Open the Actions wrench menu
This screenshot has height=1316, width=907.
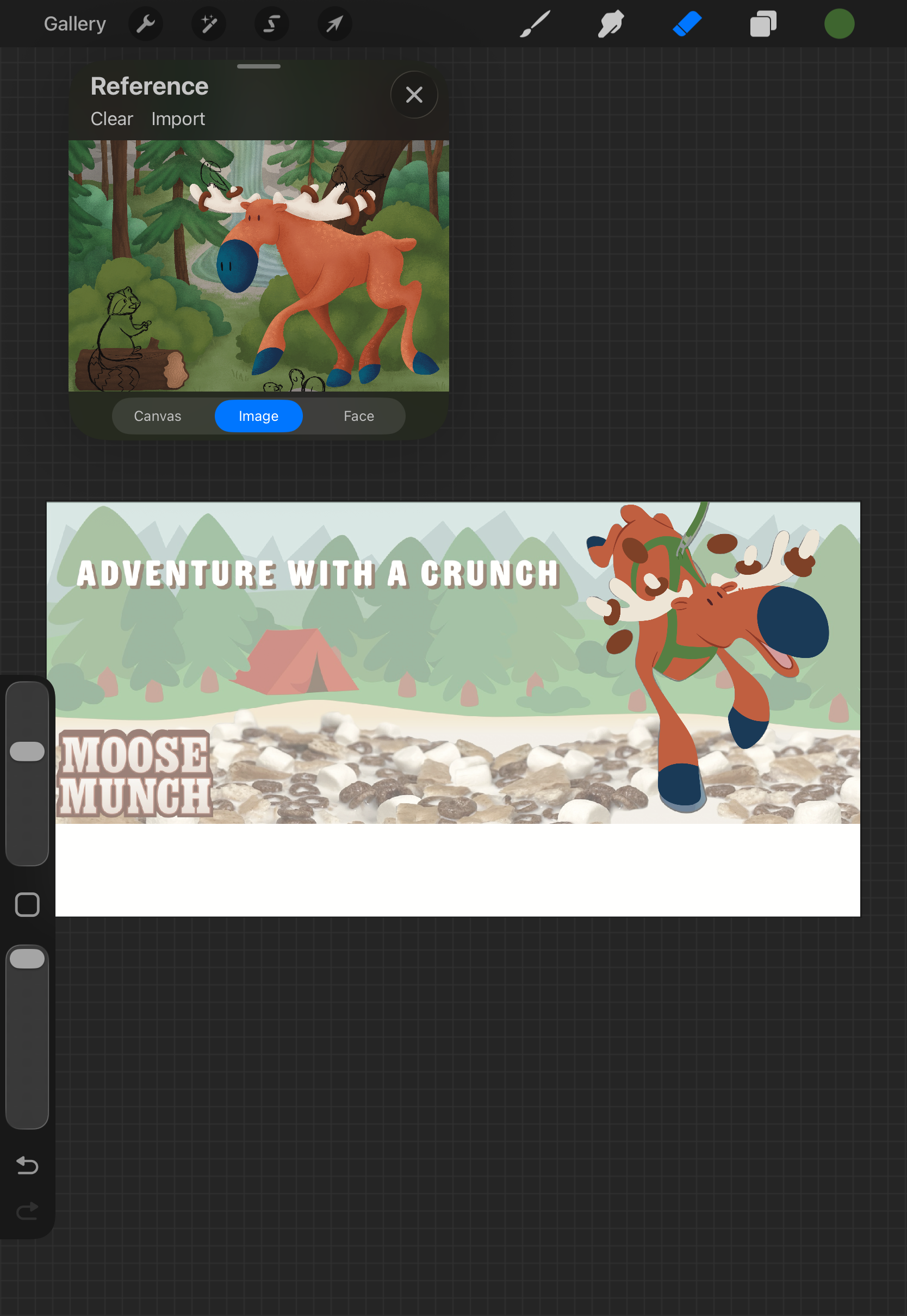(146, 24)
